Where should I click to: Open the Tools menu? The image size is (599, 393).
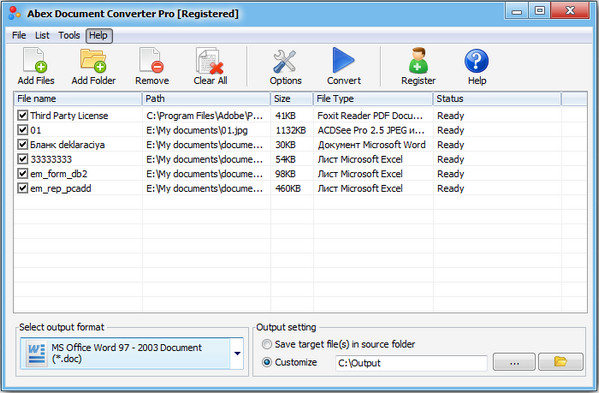pyautogui.click(x=69, y=36)
